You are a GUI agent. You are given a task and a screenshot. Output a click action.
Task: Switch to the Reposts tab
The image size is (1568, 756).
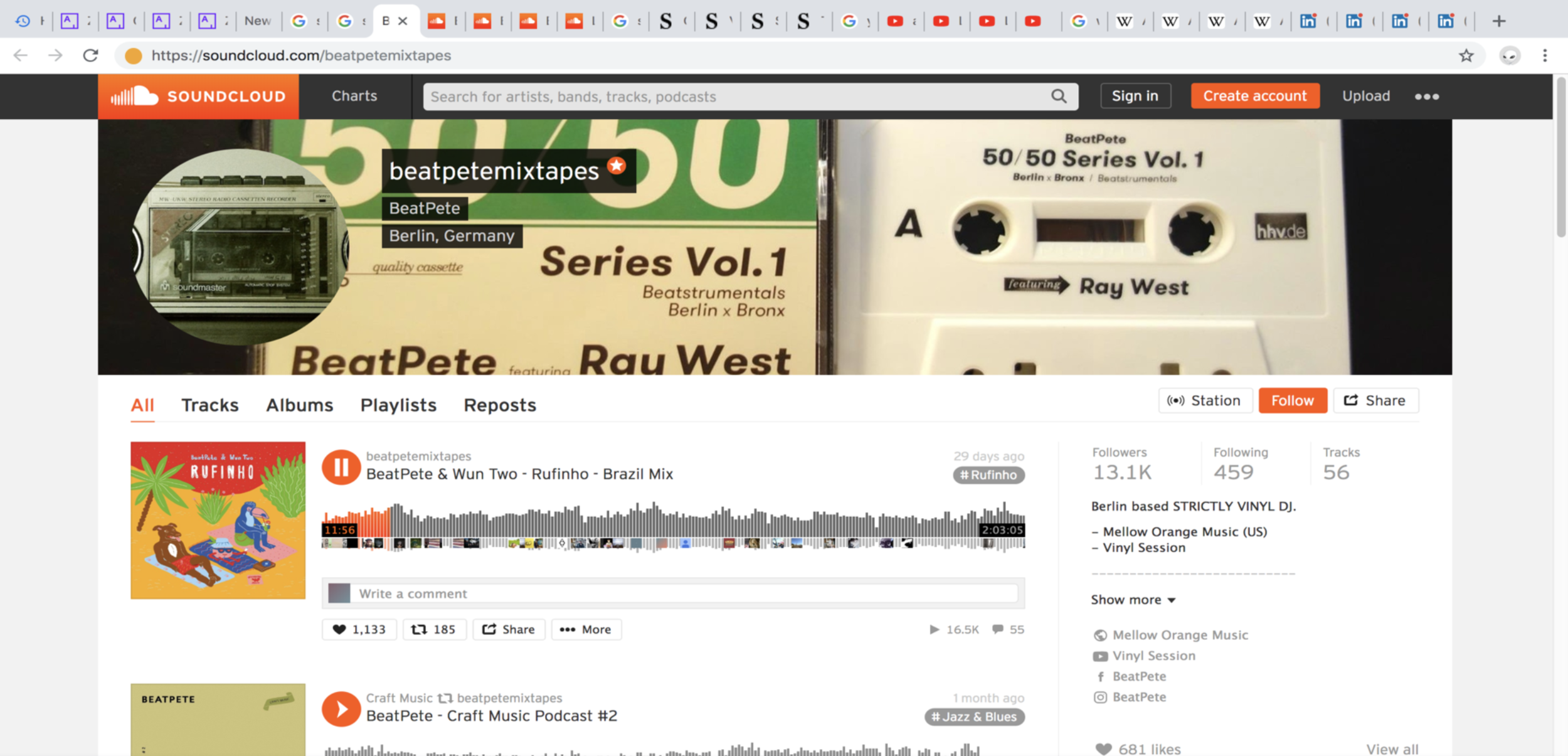pyautogui.click(x=500, y=405)
